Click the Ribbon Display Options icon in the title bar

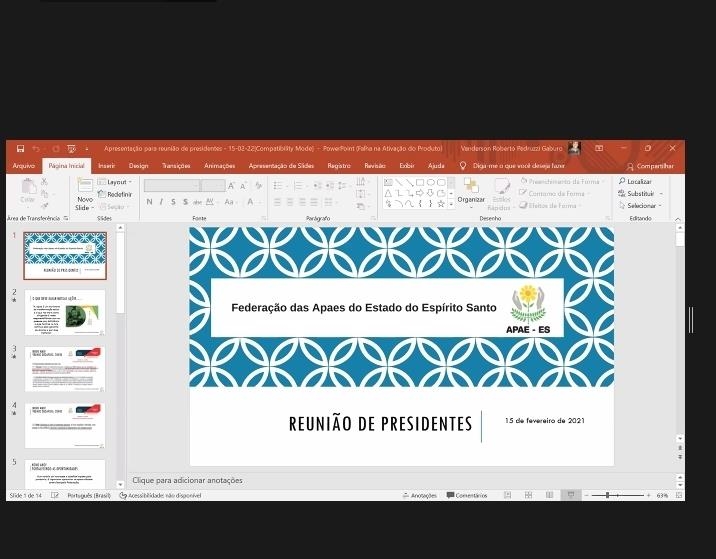(x=599, y=148)
